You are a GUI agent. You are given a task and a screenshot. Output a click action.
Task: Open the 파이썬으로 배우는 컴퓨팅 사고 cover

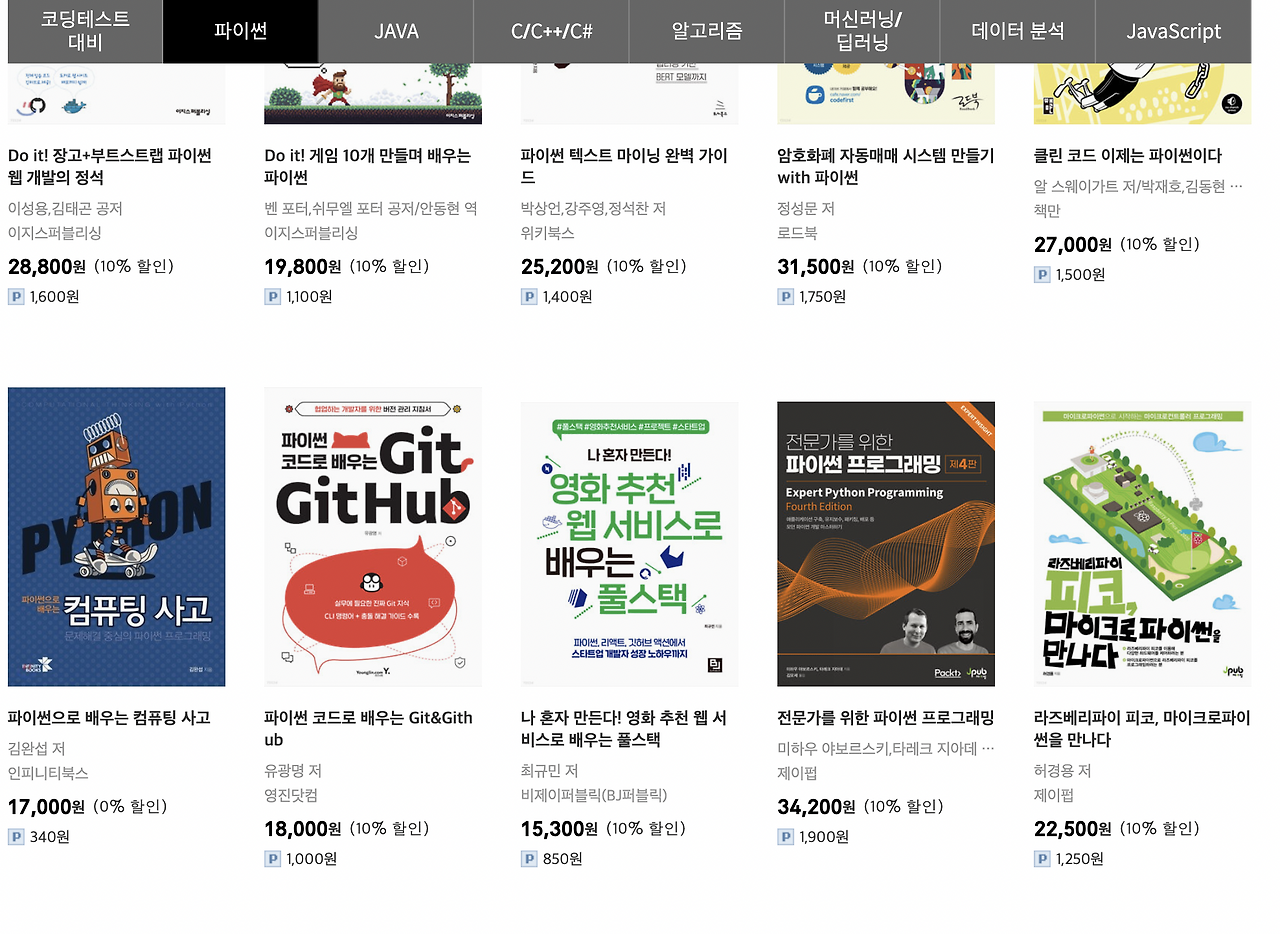116,537
